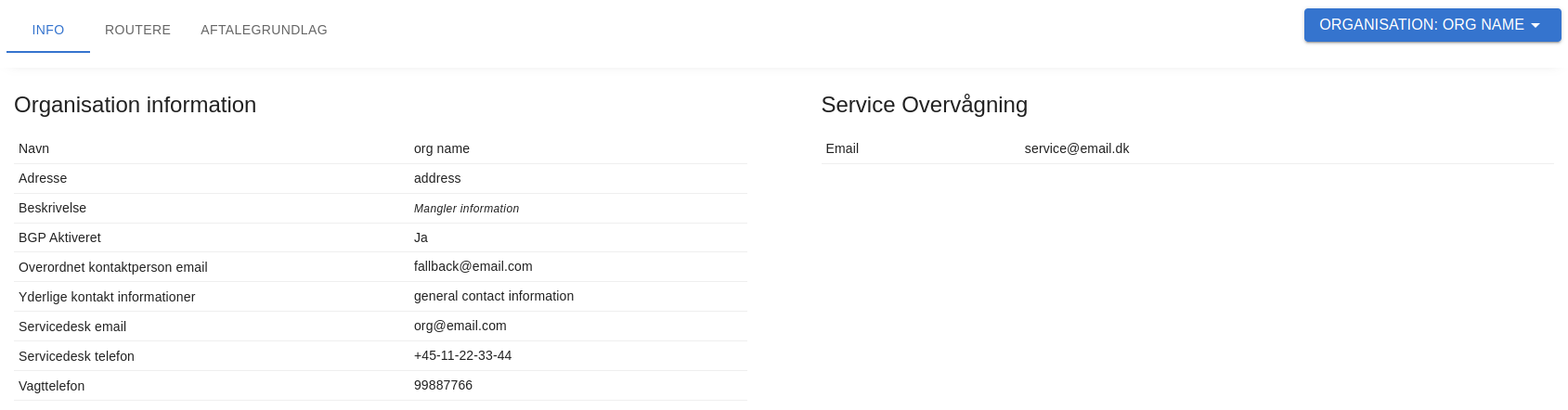Click the 'org name' value in the Navn row
Screen dimensions: 1568x410
(x=442, y=148)
